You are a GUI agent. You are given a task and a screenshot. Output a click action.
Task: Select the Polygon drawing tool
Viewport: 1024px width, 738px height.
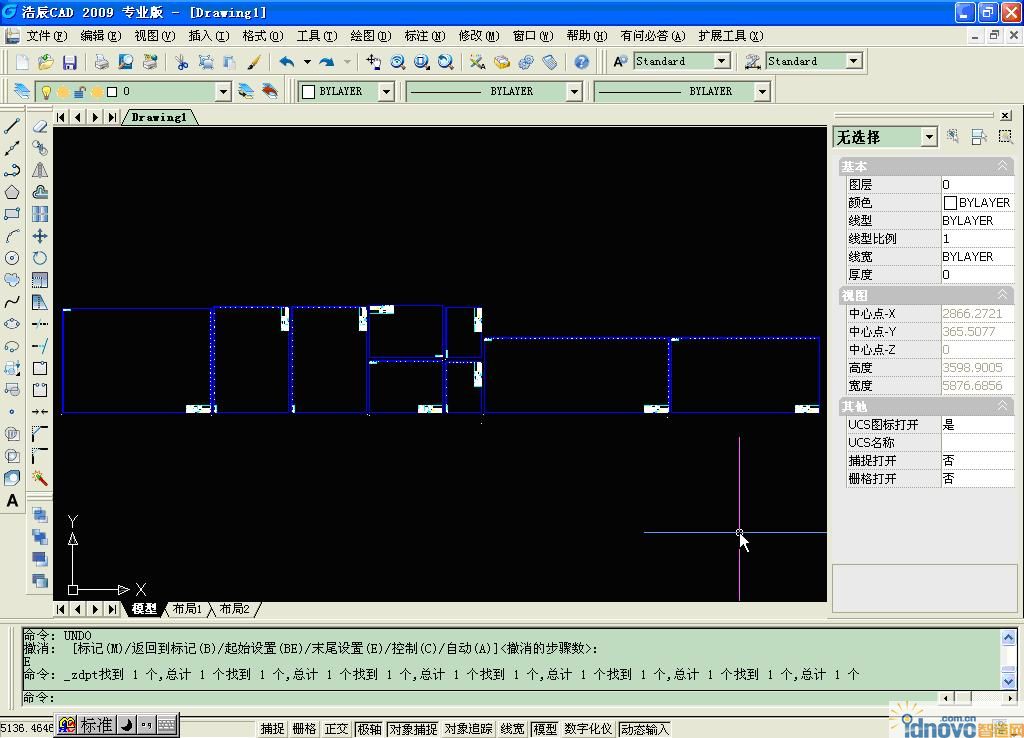(12, 192)
